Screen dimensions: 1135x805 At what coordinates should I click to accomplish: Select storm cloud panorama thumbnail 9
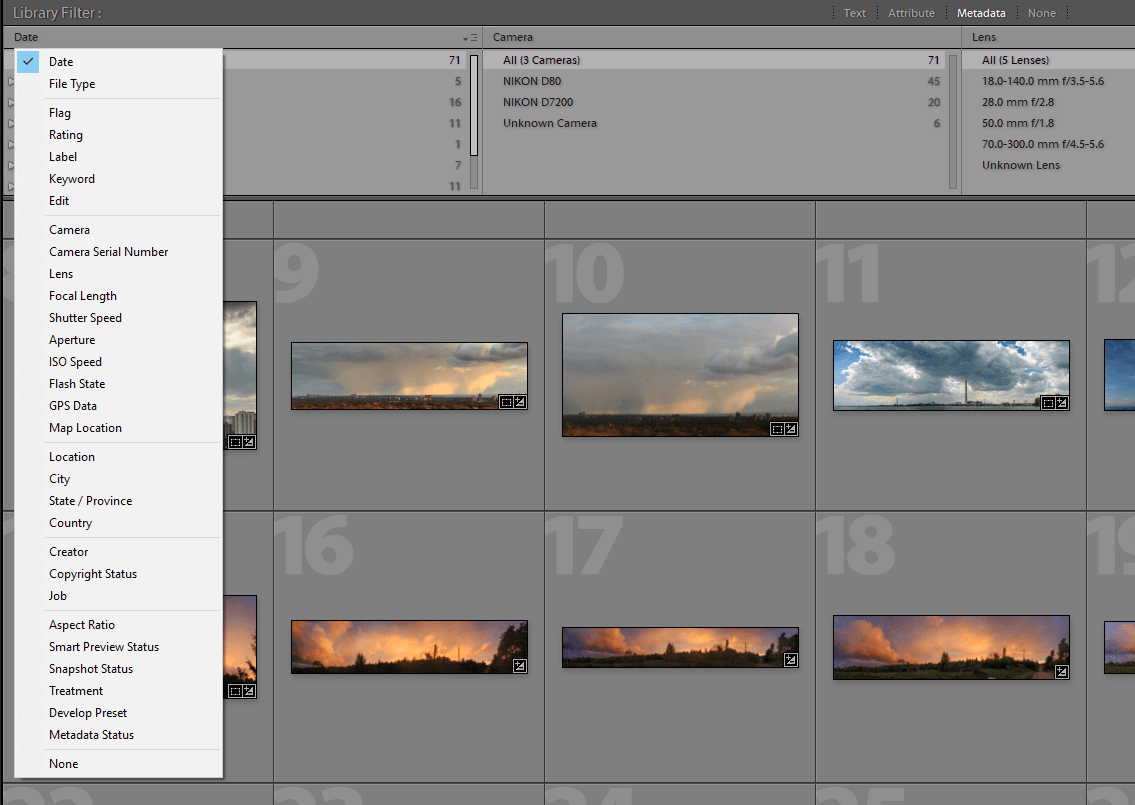(409, 376)
